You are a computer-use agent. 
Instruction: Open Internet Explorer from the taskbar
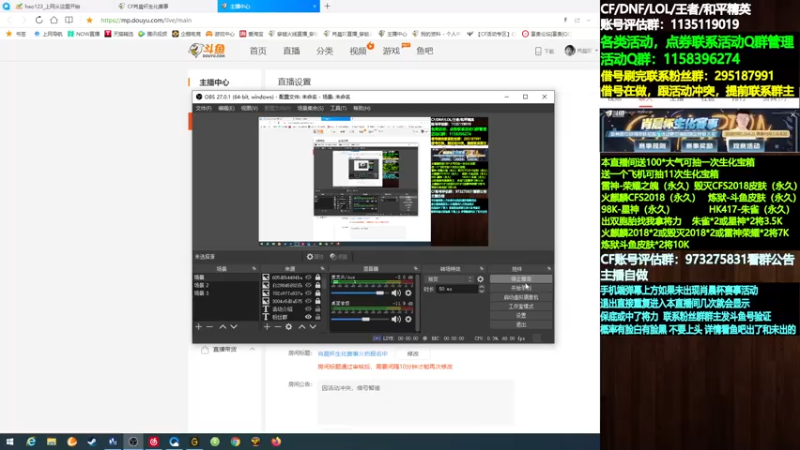pos(31,442)
